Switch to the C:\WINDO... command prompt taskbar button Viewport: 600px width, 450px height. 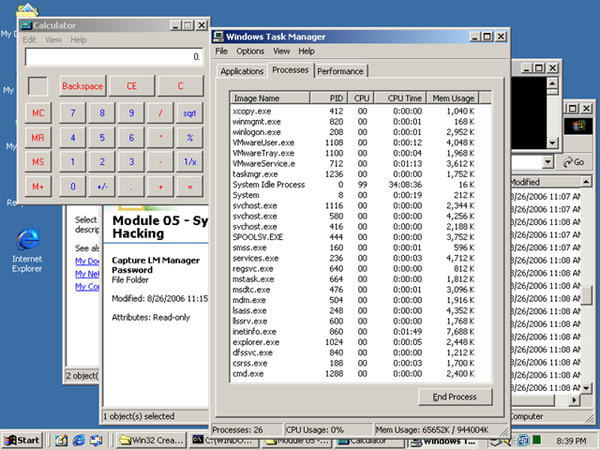(223, 440)
